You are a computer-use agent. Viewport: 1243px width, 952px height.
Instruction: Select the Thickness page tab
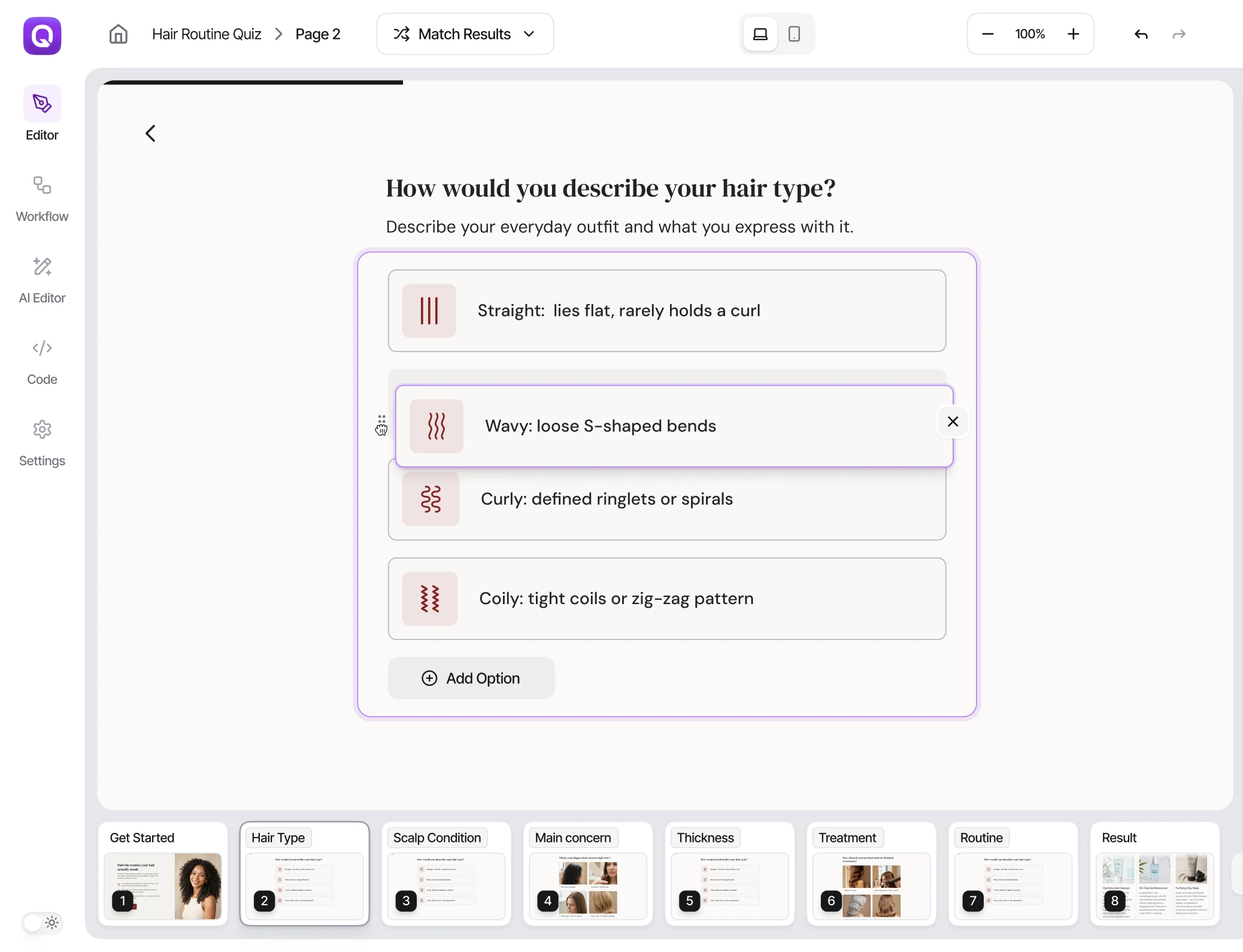705,838
